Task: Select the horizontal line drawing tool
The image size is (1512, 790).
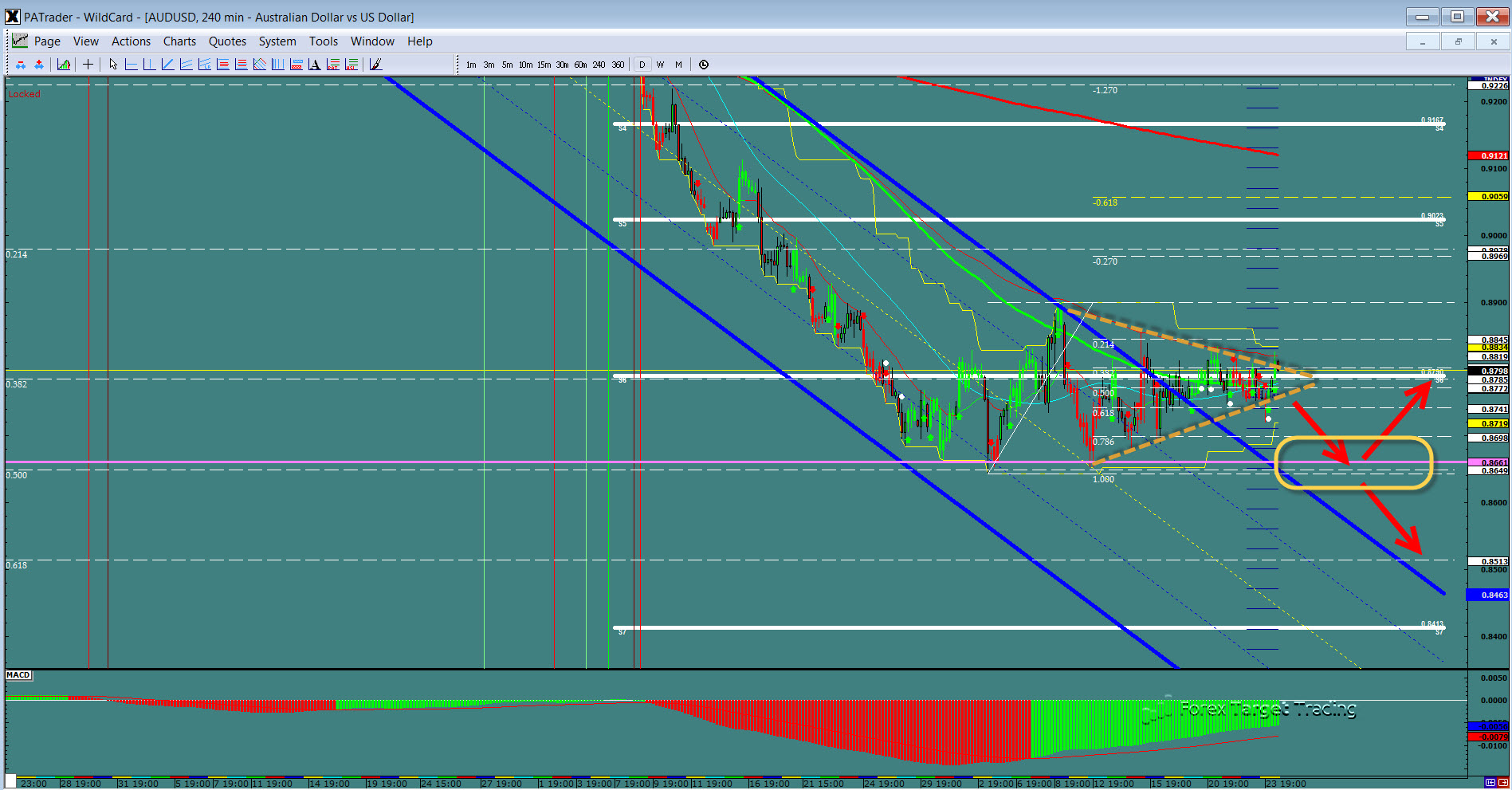Action: pyautogui.click(x=132, y=65)
